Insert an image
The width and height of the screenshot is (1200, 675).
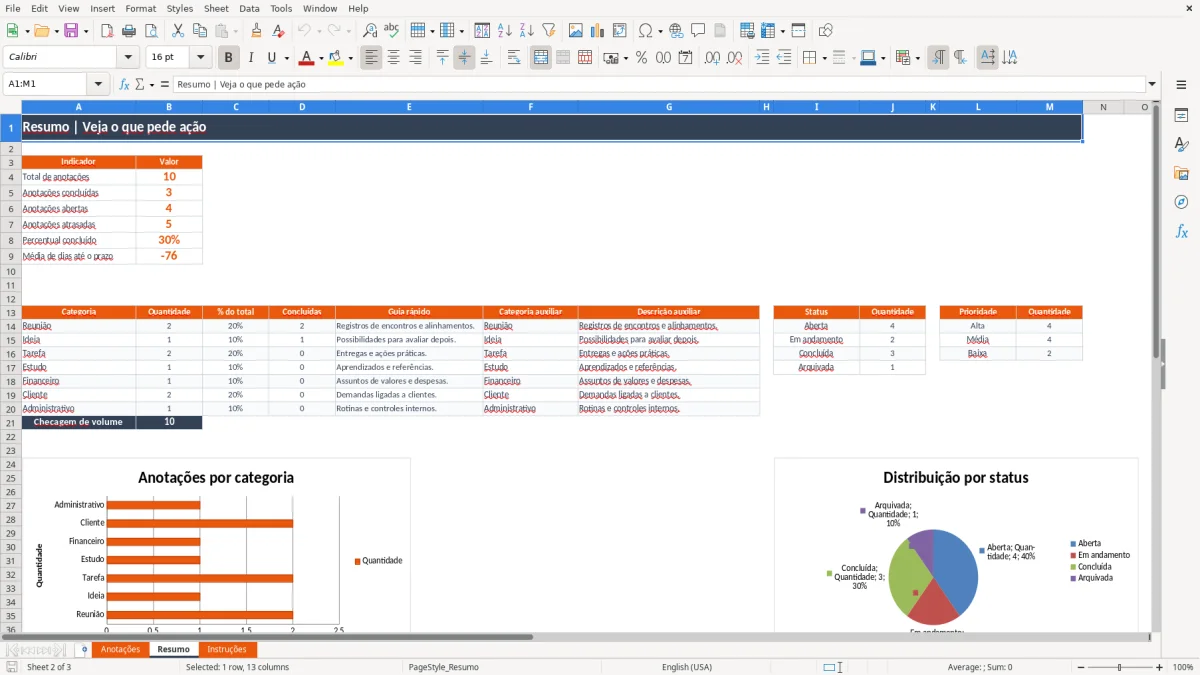tap(576, 31)
